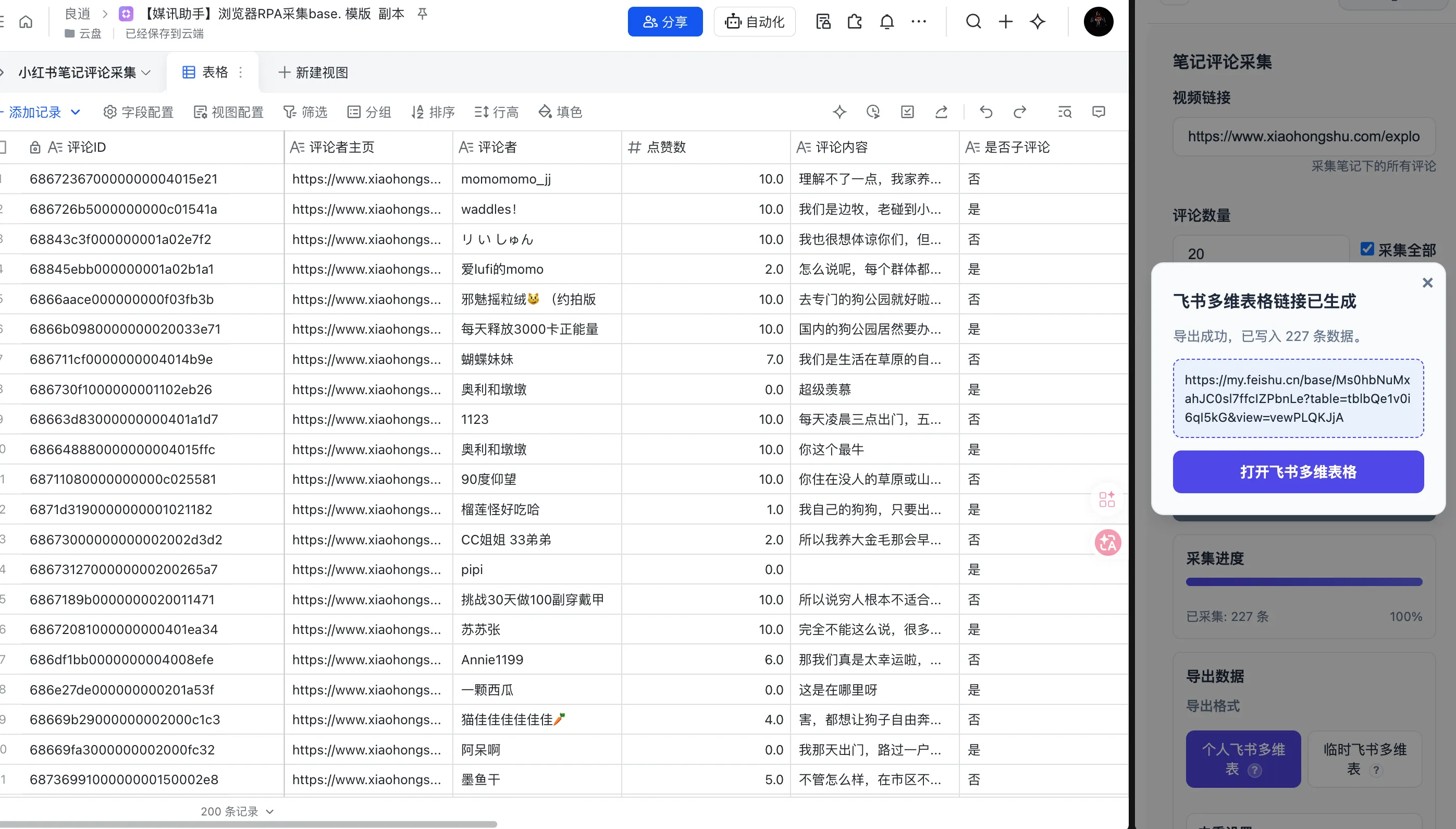Click the horizontal scrollbar at table bottom
This screenshot has width=1456, height=829.
(249, 824)
